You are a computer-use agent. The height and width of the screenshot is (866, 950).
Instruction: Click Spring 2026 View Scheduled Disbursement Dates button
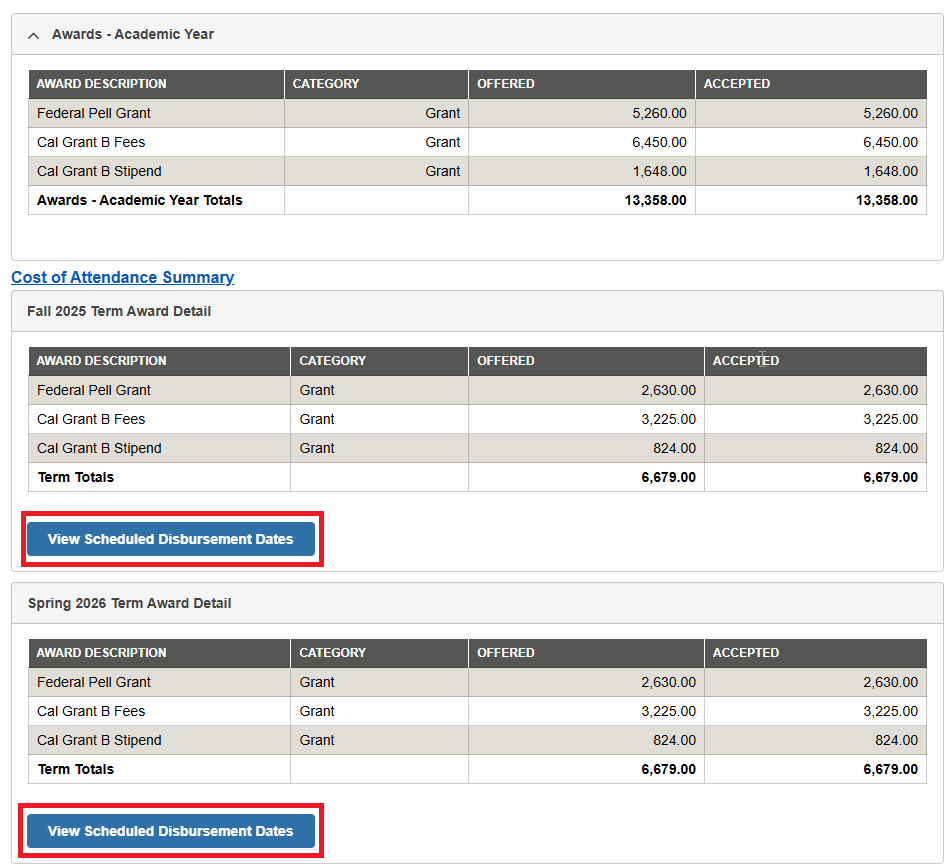pos(171,831)
